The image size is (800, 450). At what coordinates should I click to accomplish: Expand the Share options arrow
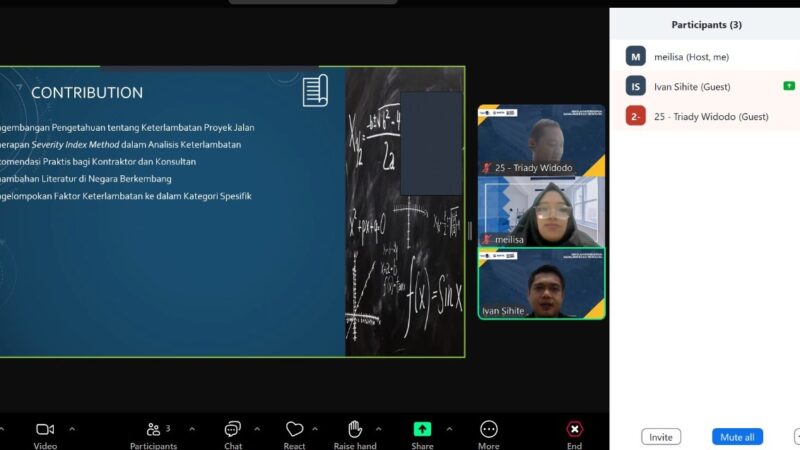coord(448,429)
